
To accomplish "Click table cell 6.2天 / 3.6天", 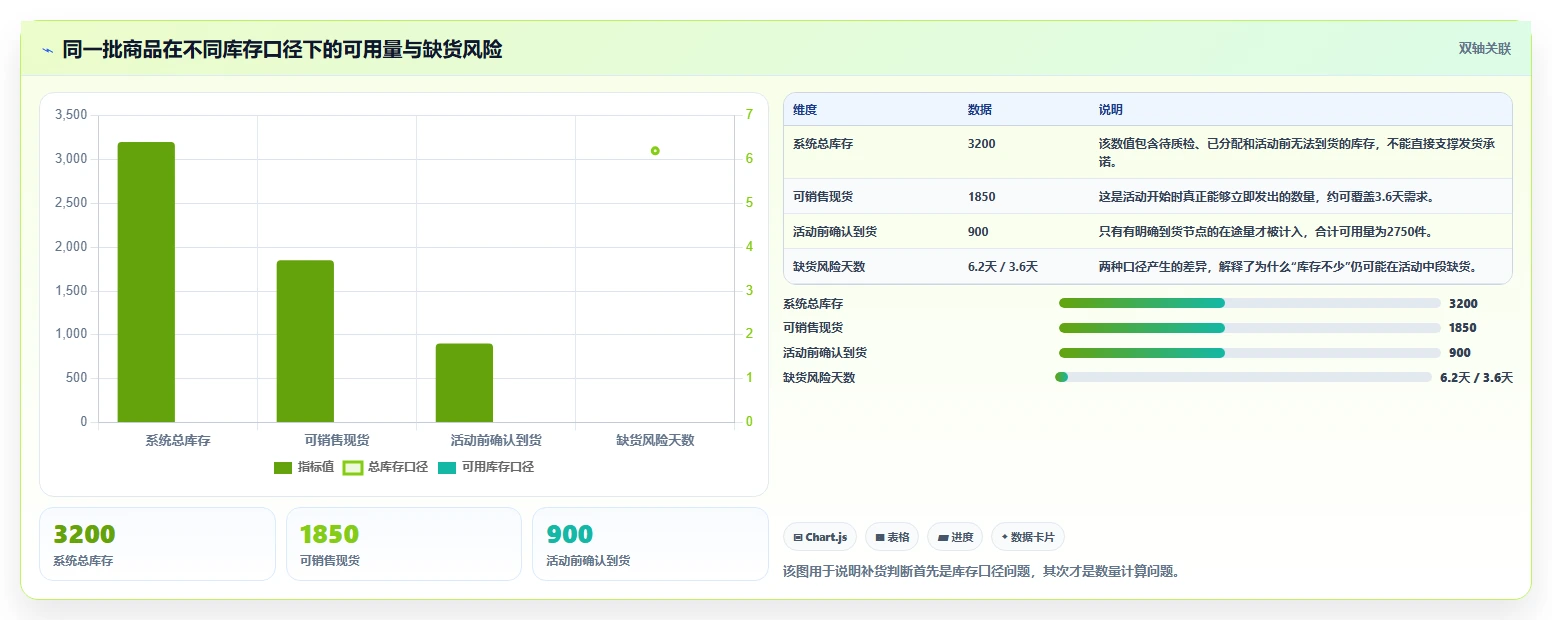I will 1003,267.
